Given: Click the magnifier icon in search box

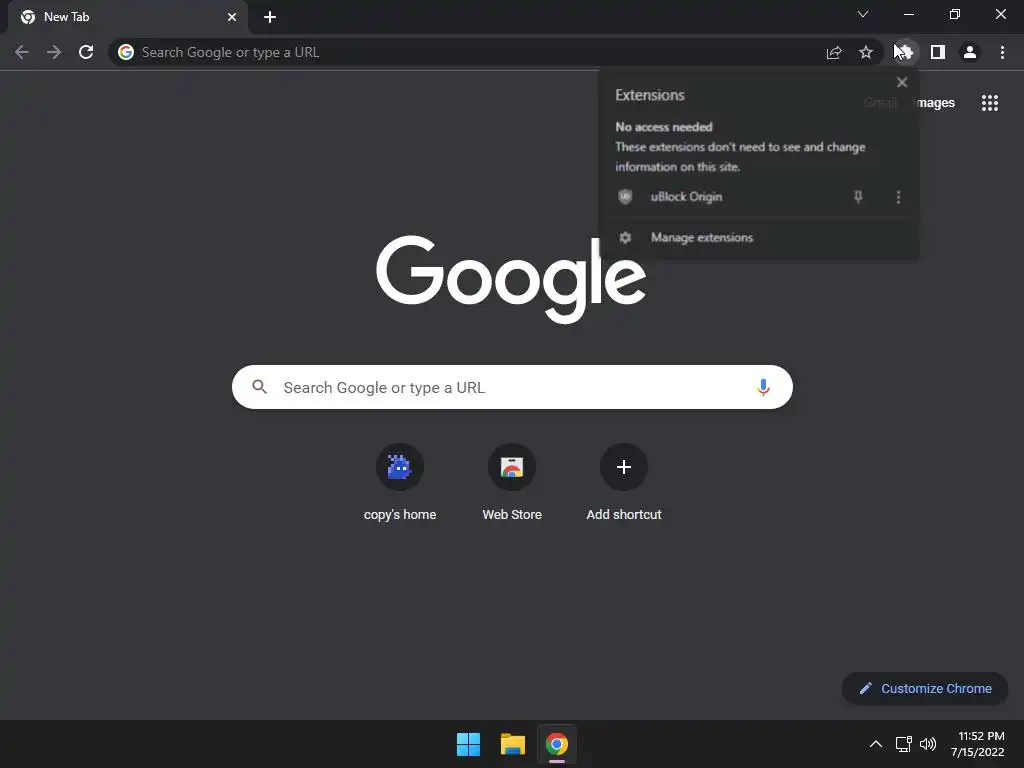Looking at the screenshot, I should (259, 387).
